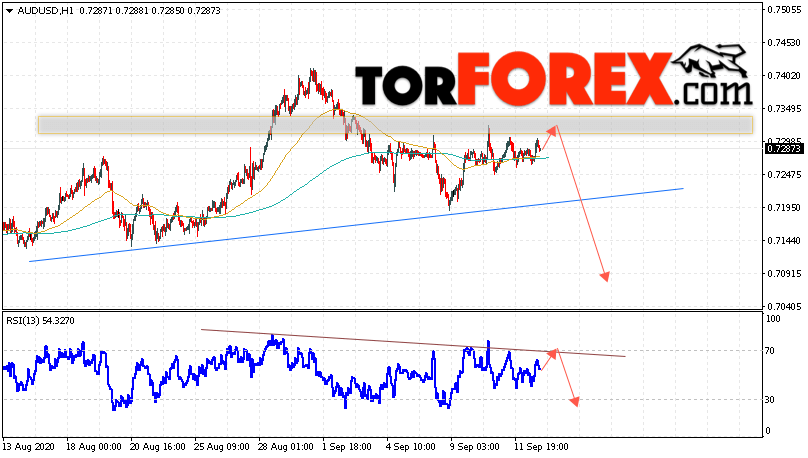Select the 0.74530 price axis value

784,43
